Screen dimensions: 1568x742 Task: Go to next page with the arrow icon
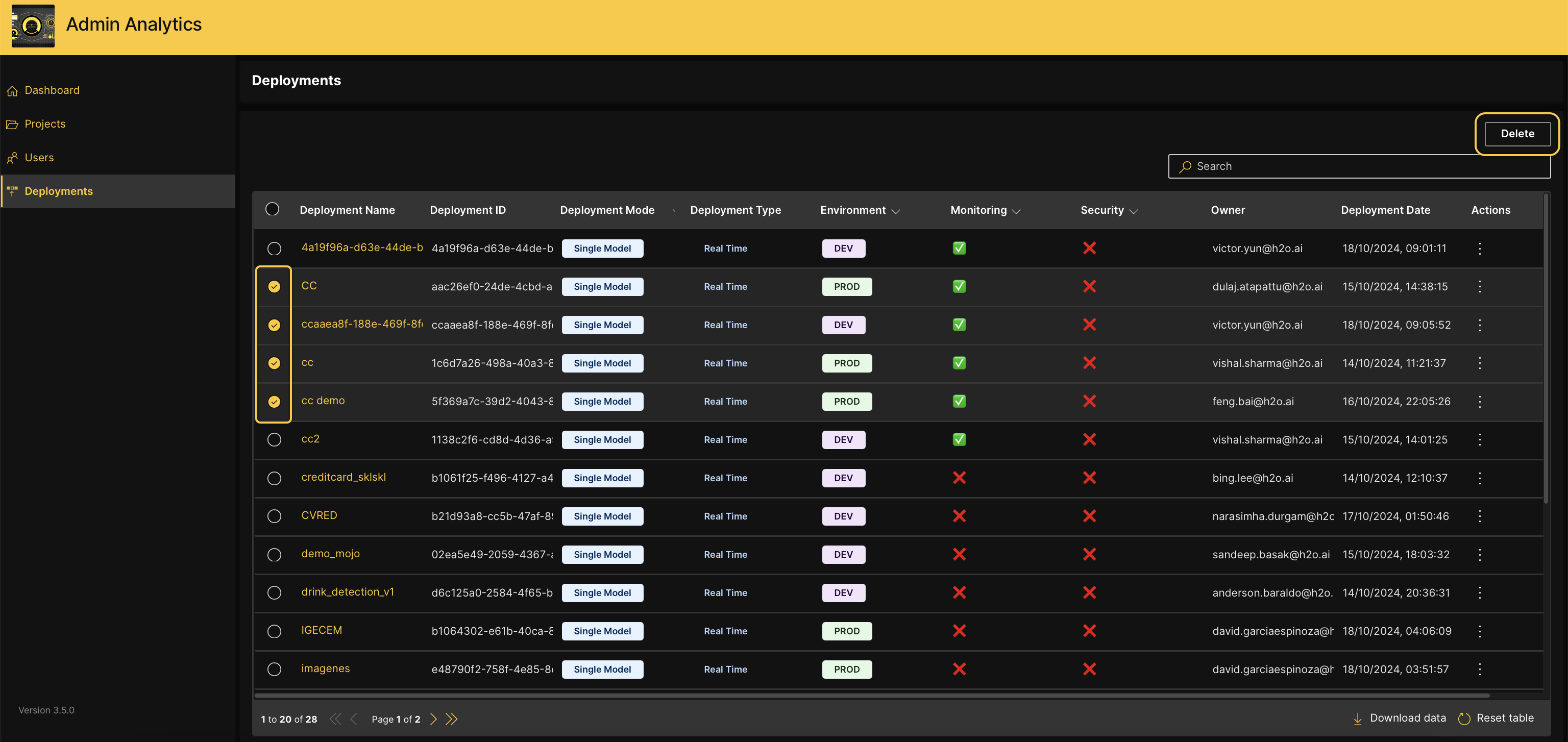tap(433, 719)
